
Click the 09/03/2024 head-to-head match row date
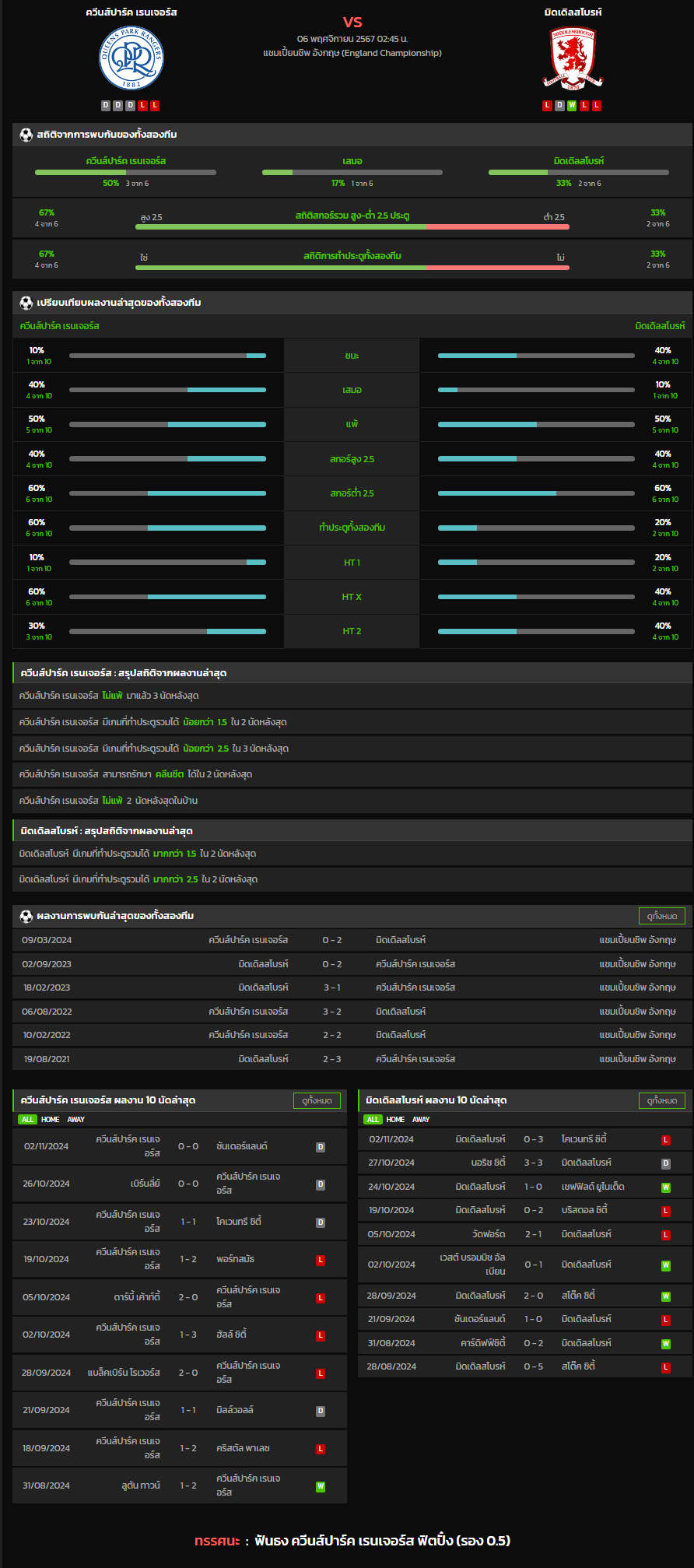[x=47, y=940]
